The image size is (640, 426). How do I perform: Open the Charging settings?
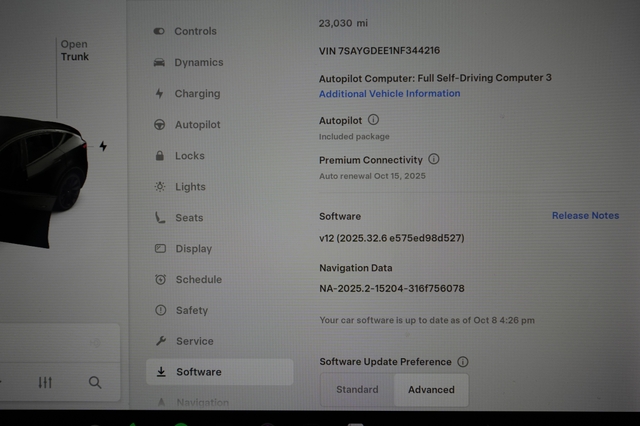[x=187, y=93]
